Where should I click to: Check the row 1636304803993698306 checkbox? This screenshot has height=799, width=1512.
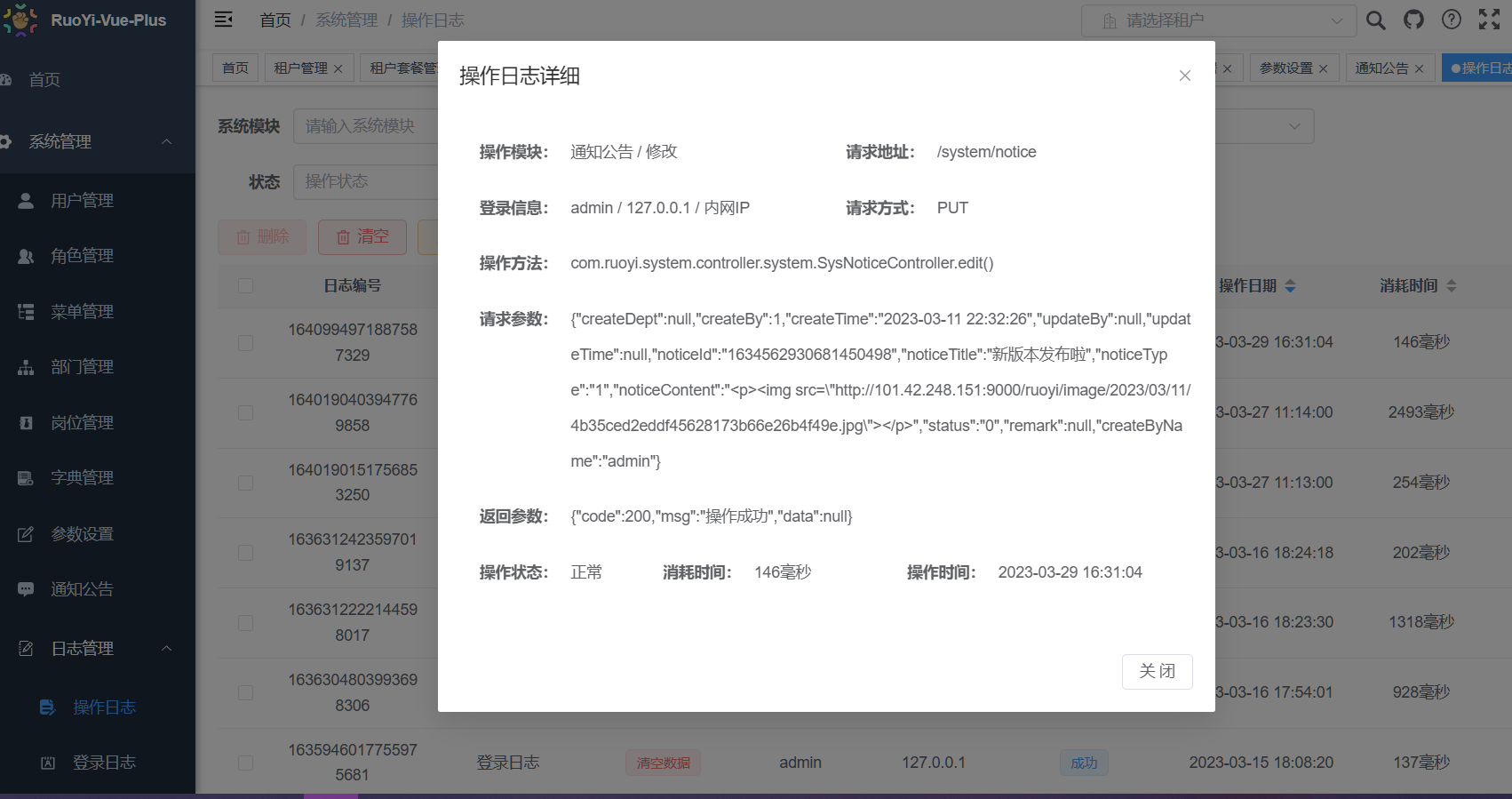tap(246, 692)
